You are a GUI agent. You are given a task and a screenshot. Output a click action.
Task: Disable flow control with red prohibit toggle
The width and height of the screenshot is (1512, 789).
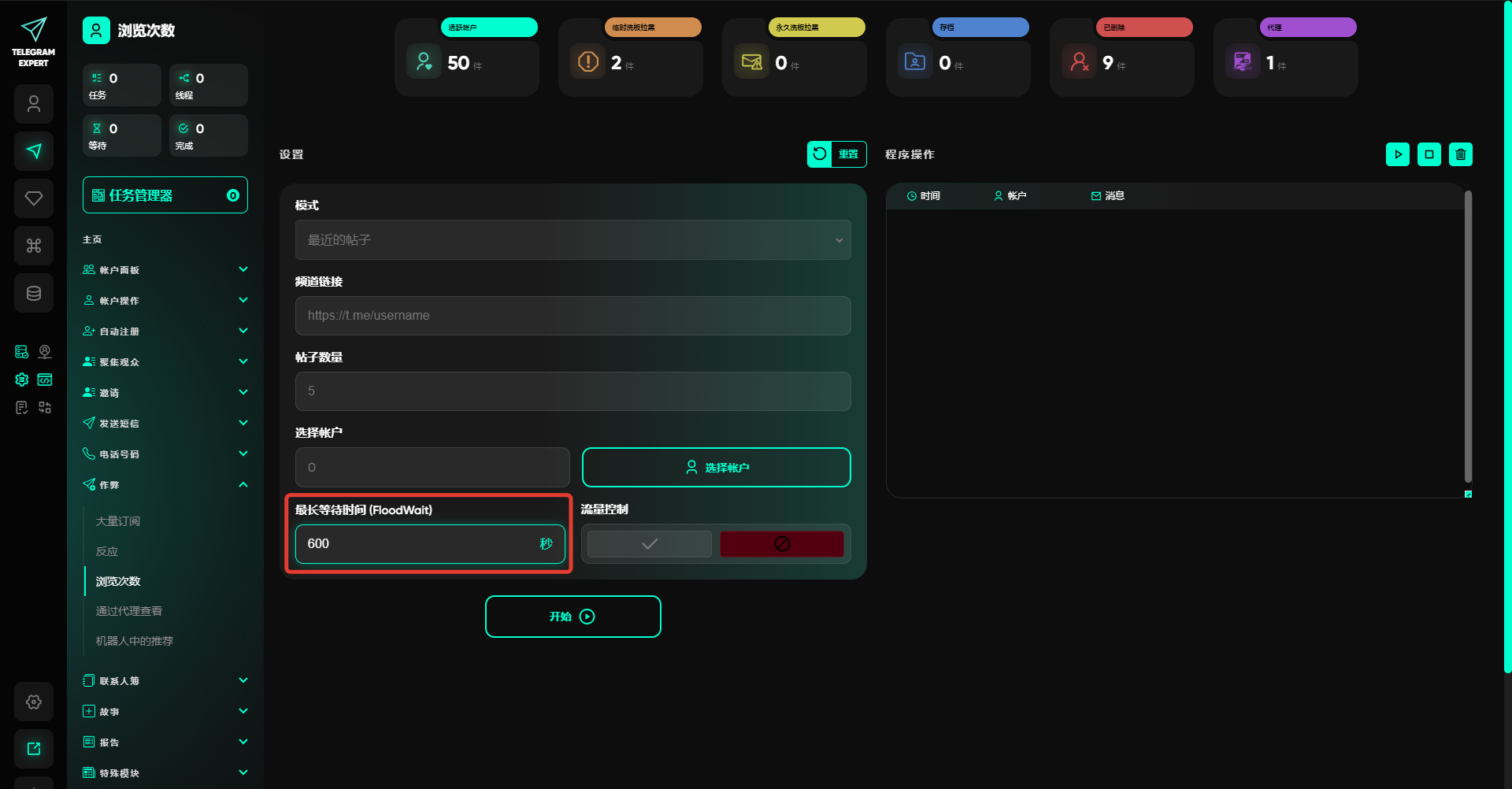(781, 544)
